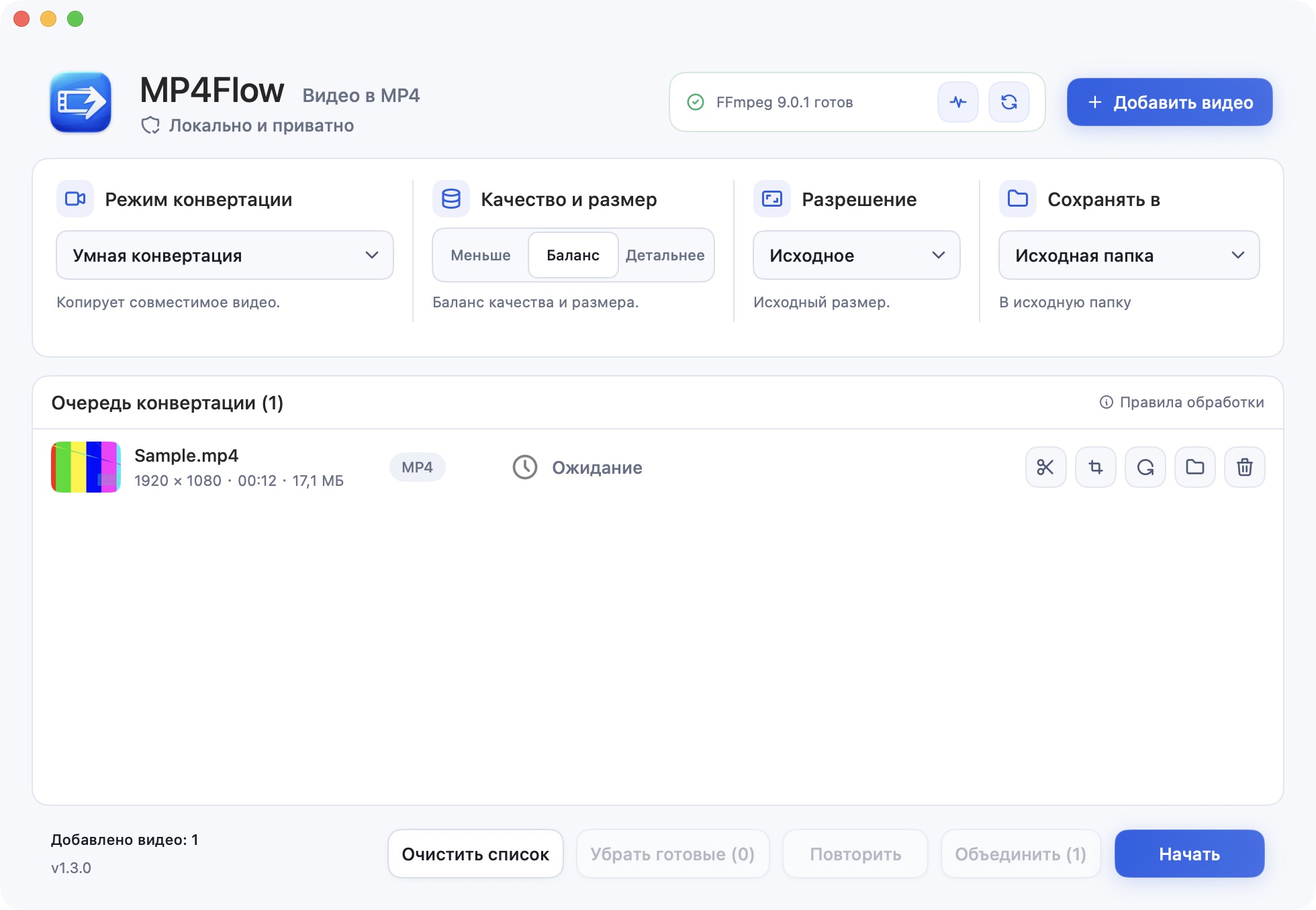Screen dimensions: 1316x910
Task: Click the MP4 format badge
Action: [417, 467]
